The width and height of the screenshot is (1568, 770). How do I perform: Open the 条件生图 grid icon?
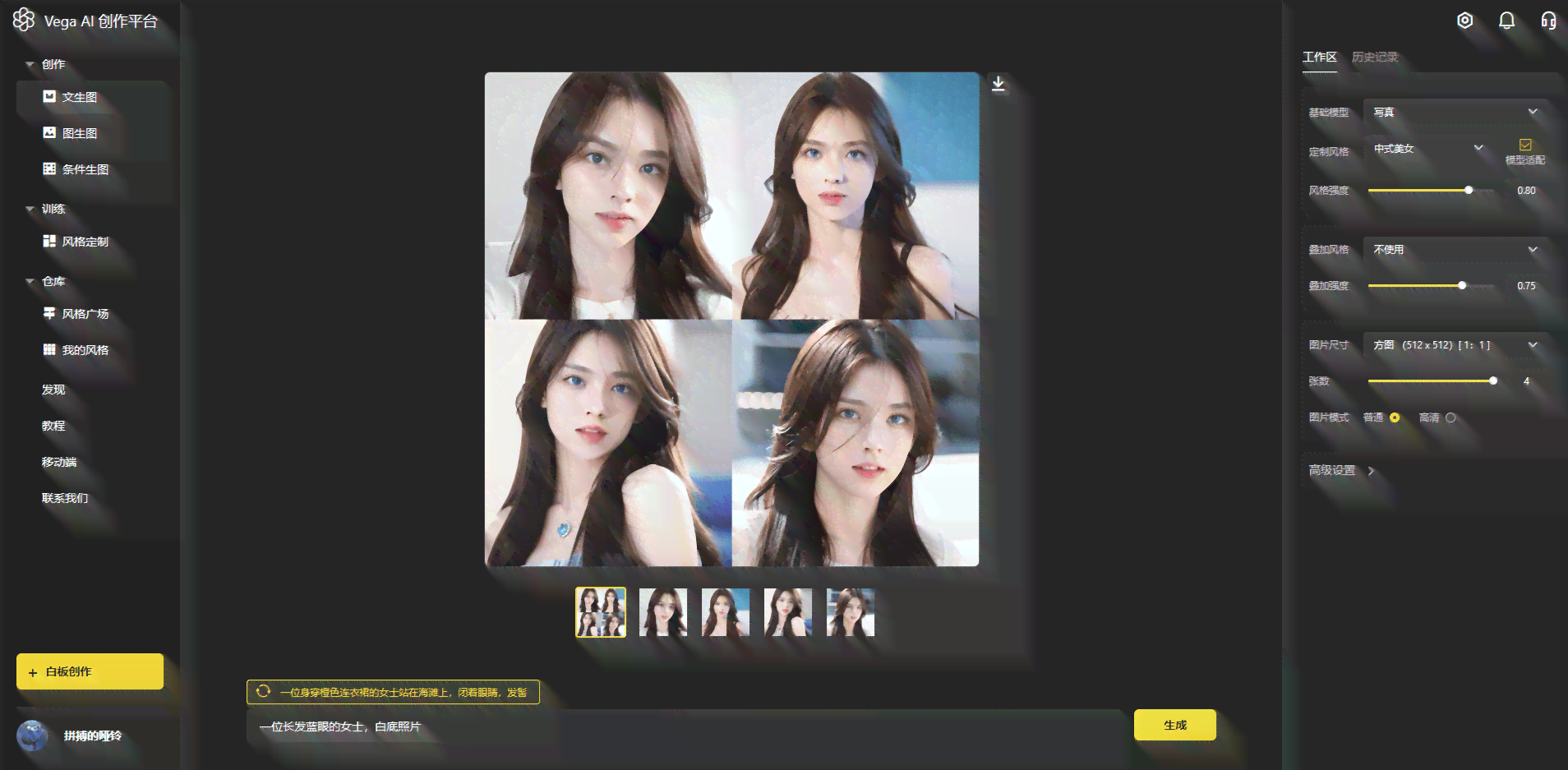[49, 168]
